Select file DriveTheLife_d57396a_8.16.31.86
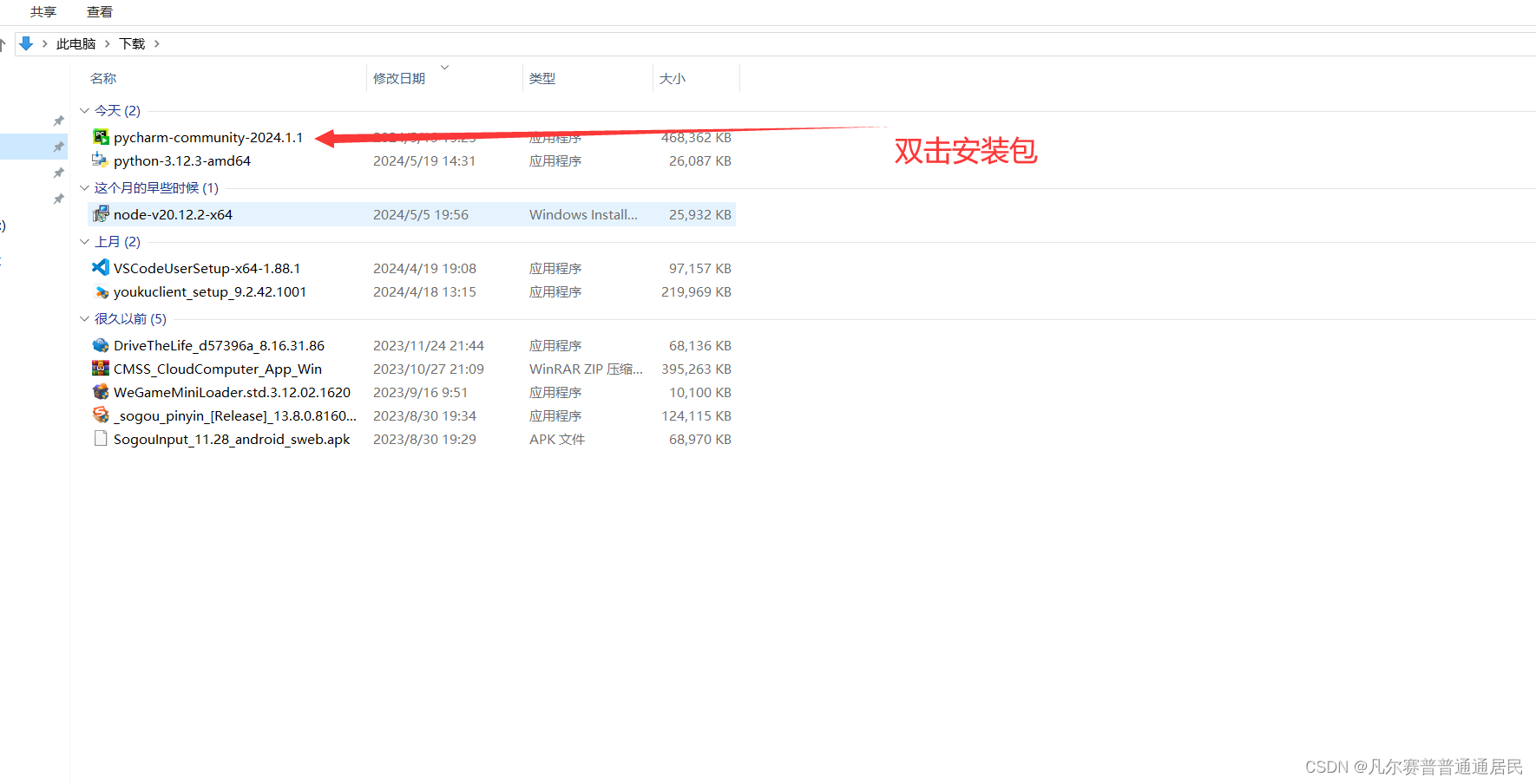Screen dimensions: 1536x784 point(219,345)
